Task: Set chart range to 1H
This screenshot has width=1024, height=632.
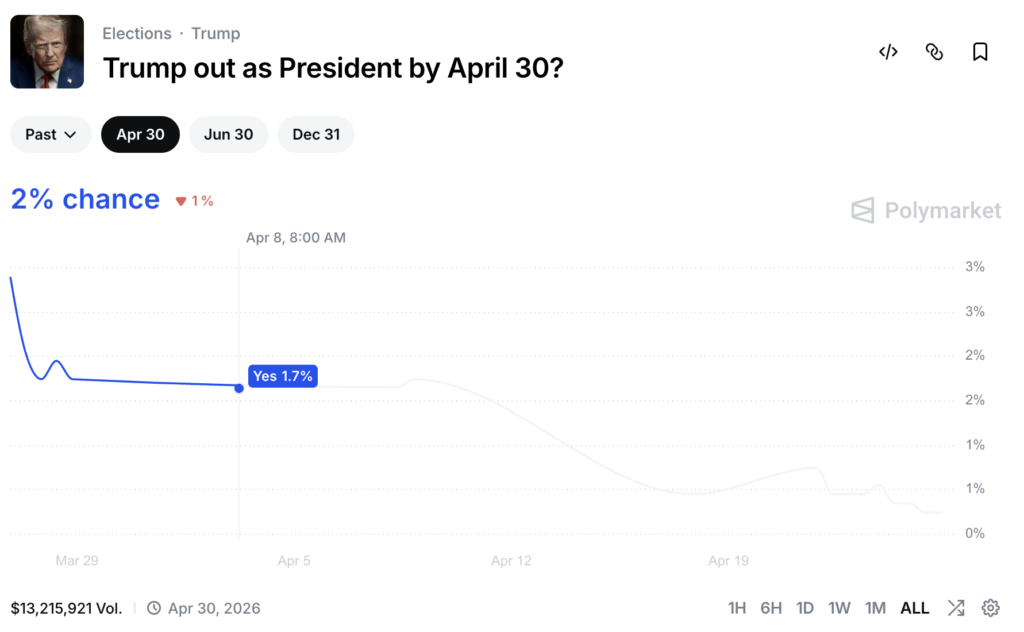Action: point(737,608)
